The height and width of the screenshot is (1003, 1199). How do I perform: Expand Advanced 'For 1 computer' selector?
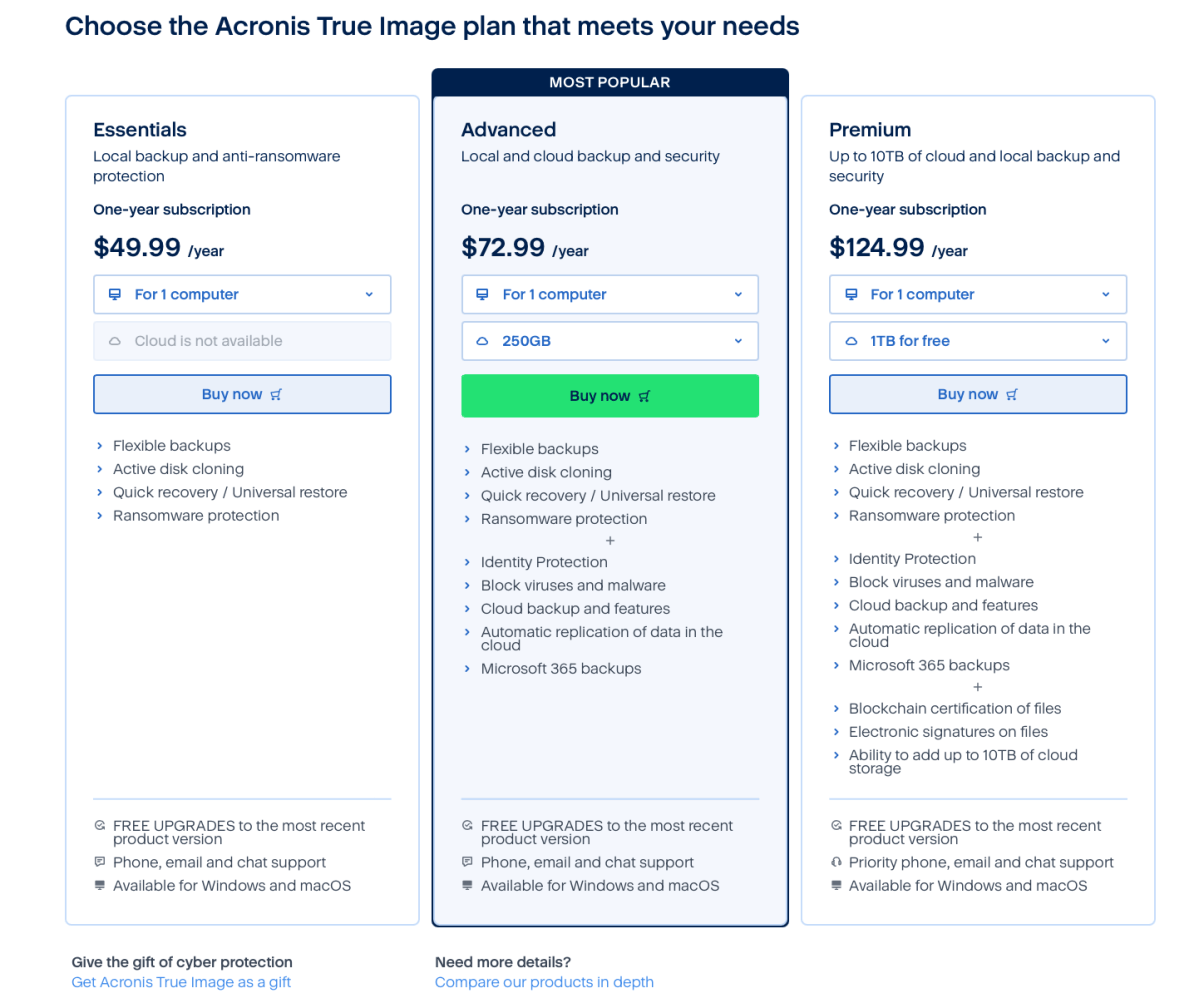[x=610, y=294]
